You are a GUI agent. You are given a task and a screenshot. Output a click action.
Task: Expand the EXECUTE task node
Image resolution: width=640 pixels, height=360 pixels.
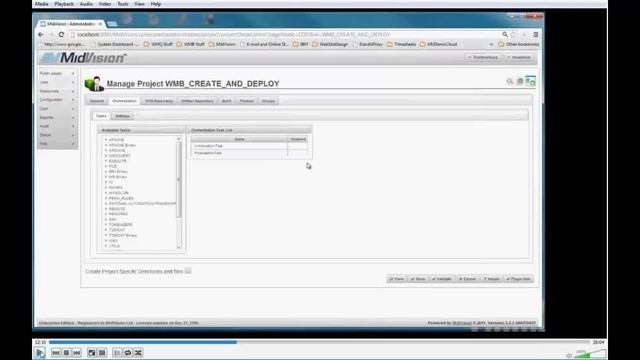coord(106,161)
